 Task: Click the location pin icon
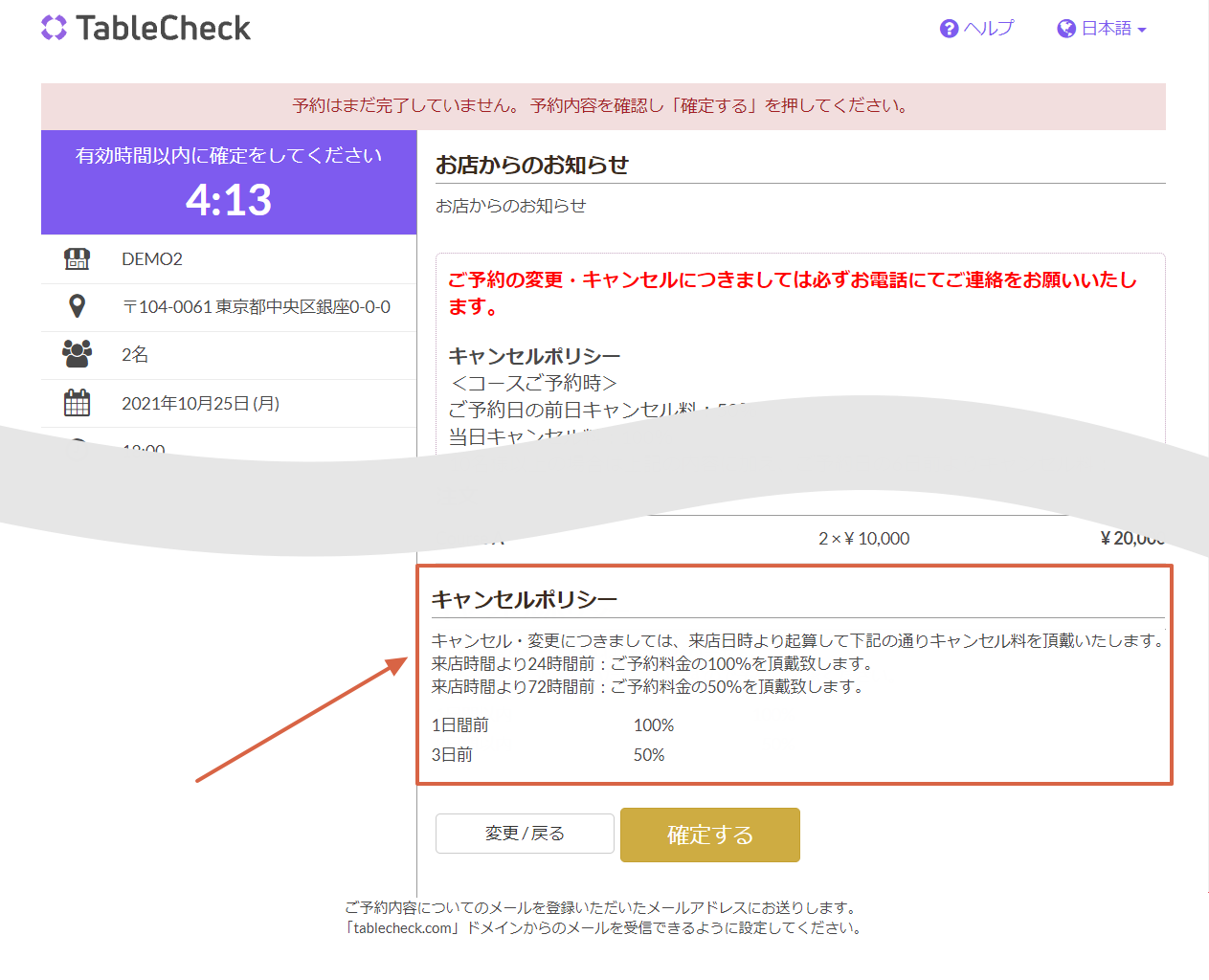(x=77, y=306)
